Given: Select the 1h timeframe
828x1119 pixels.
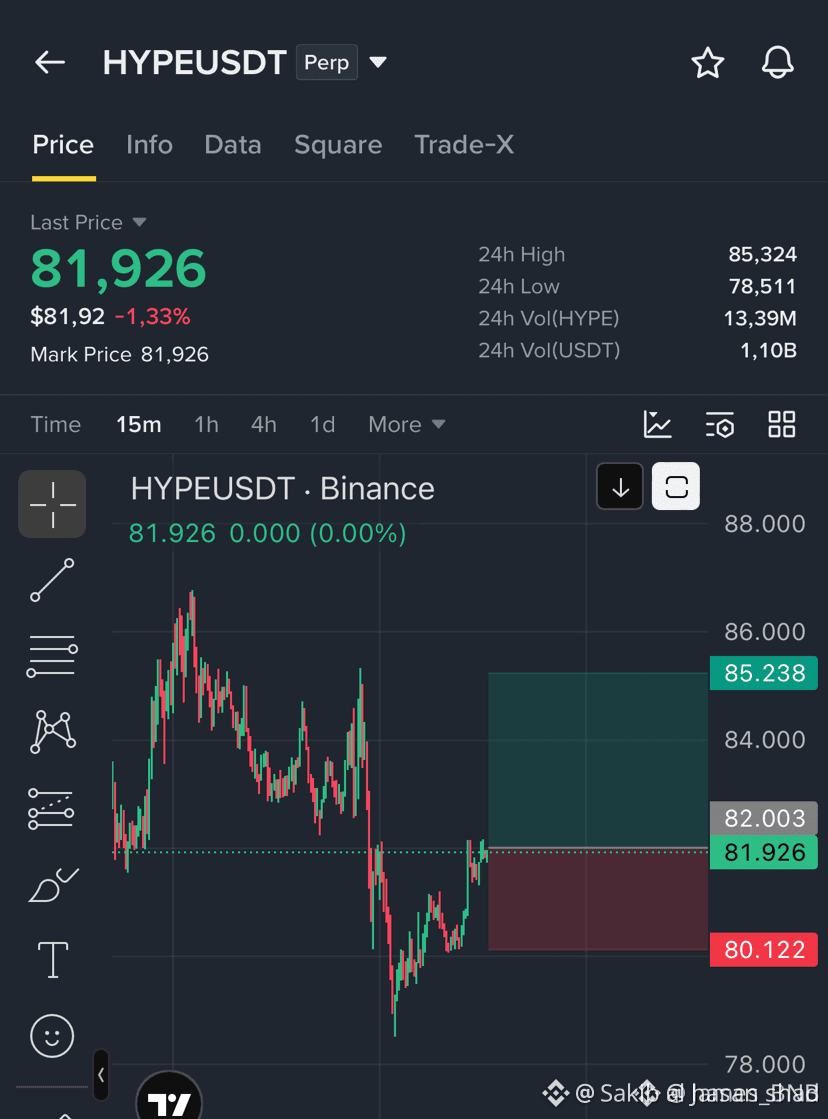Looking at the screenshot, I should click(x=206, y=425).
